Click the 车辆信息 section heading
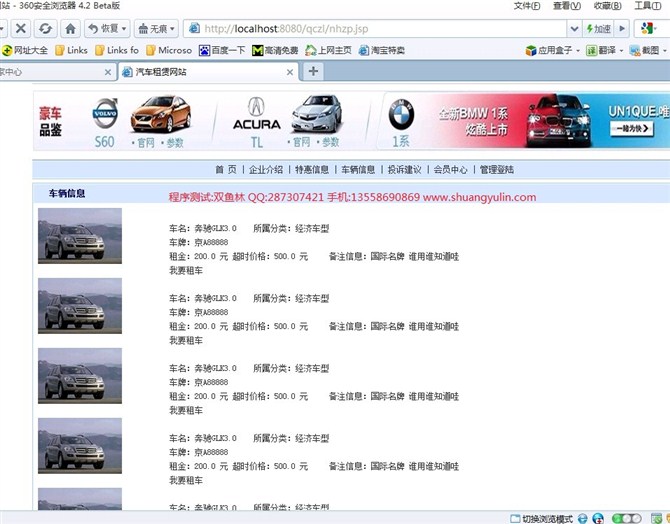Image resolution: width=670 pixels, height=524 pixels. coord(67,194)
